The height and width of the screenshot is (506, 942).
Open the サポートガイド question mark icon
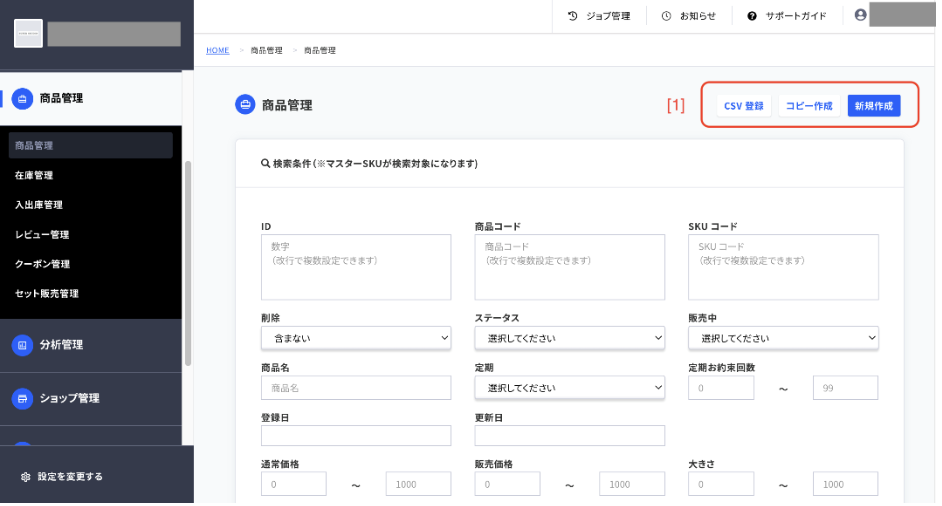(752, 16)
